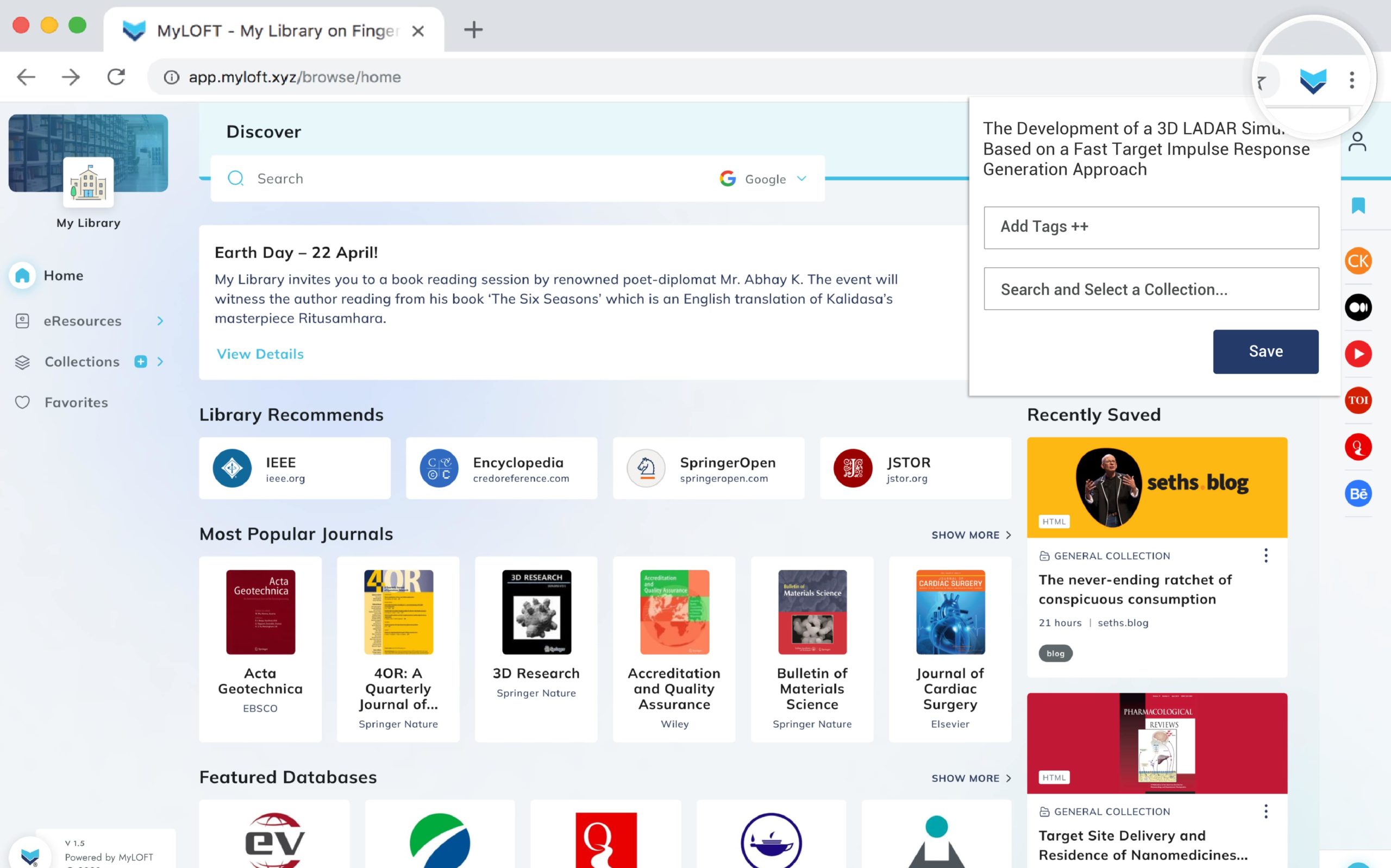Click the My Library banner image
Image resolution: width=1391 pixels, height=868 pixels.
89,153
